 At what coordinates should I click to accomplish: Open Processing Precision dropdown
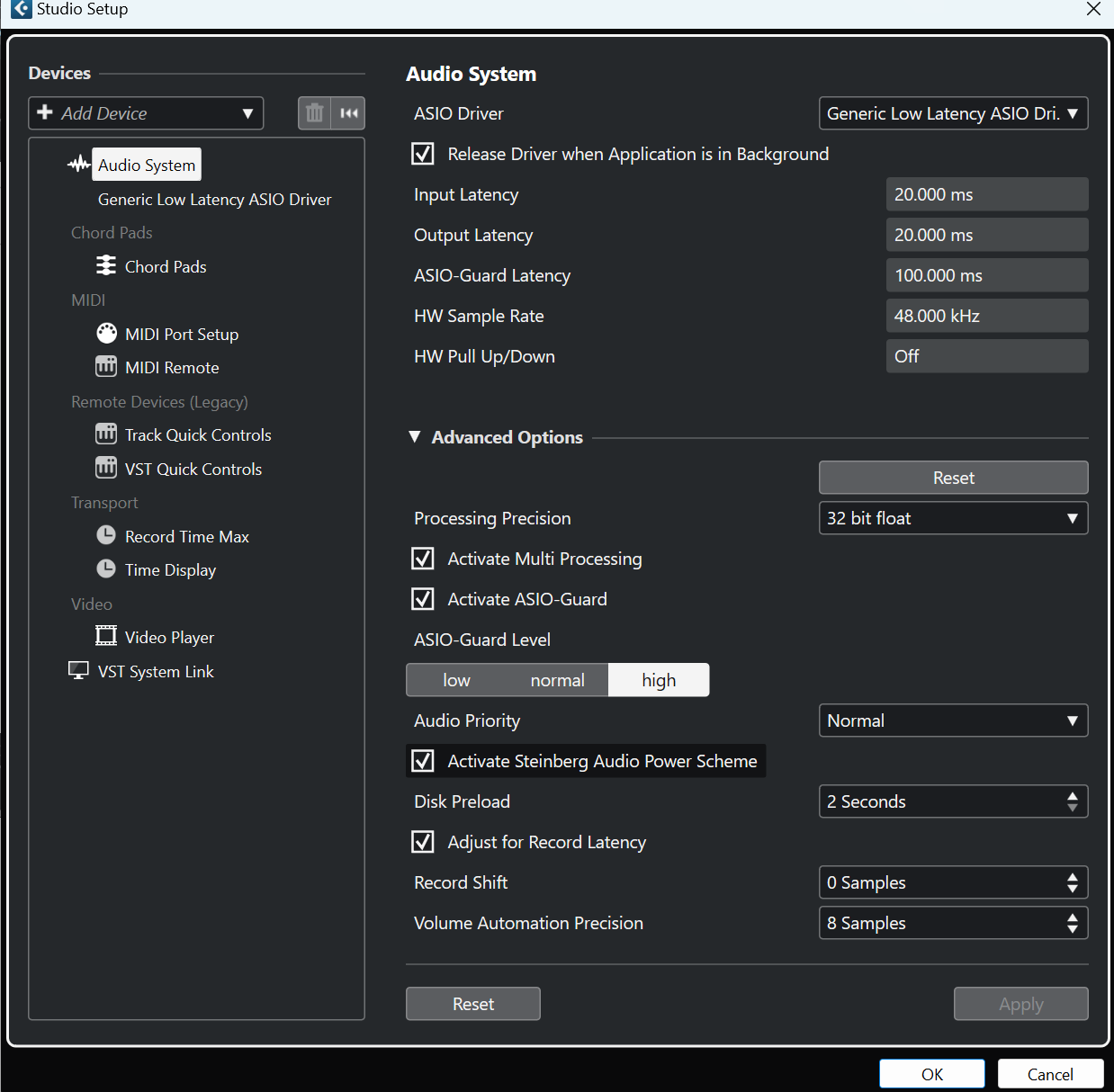click(x=953, y=518)
